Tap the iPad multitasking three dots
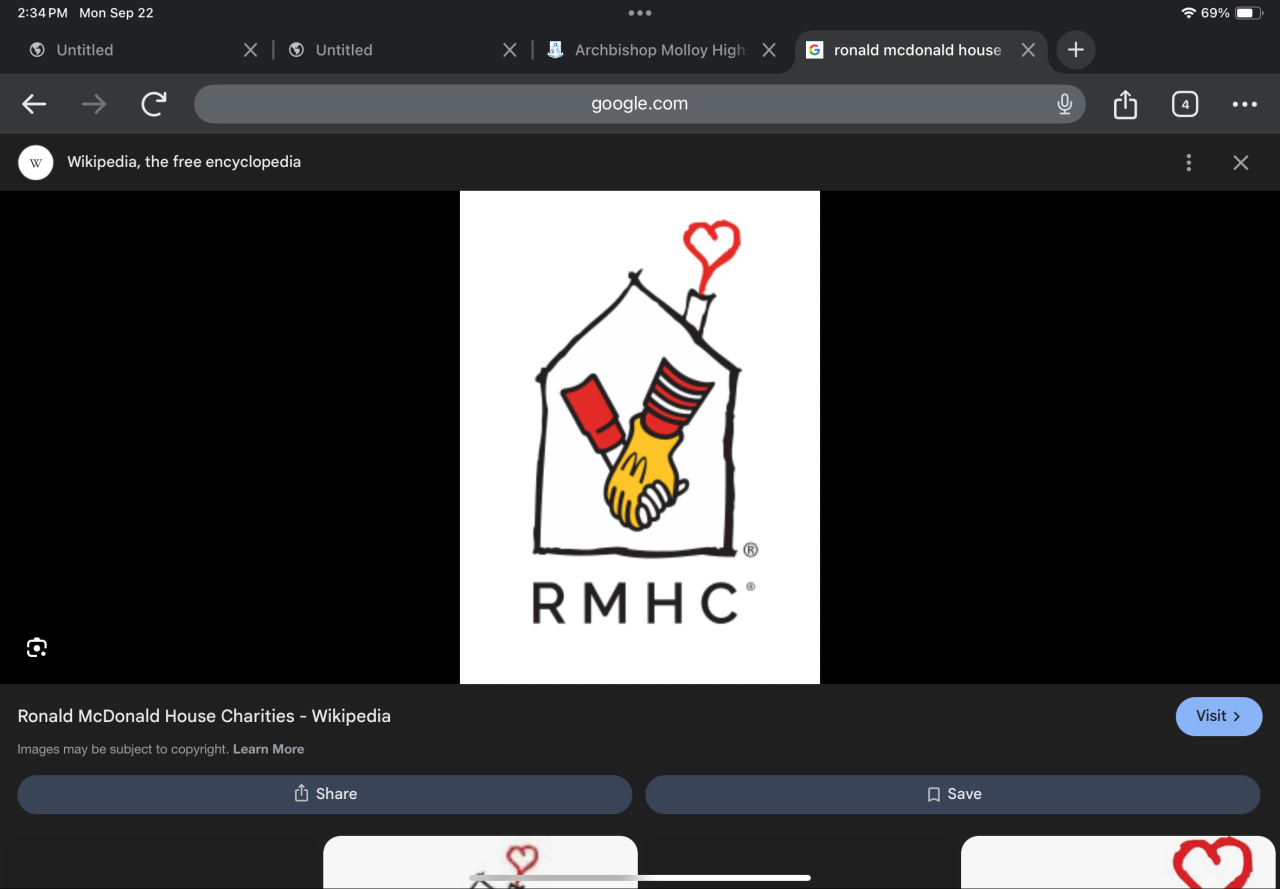The height and width of the screenshot is (889, 1280). click(640, 13)
